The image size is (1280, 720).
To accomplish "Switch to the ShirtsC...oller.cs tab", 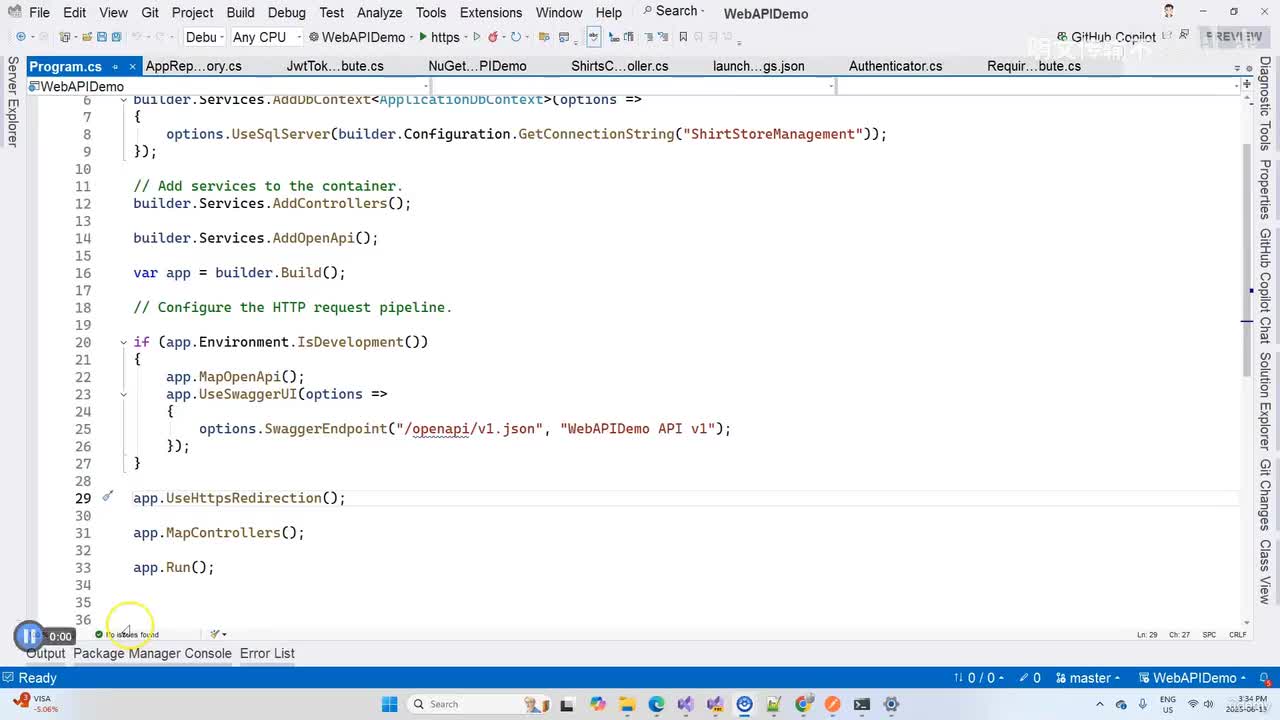I will [620, 66].
